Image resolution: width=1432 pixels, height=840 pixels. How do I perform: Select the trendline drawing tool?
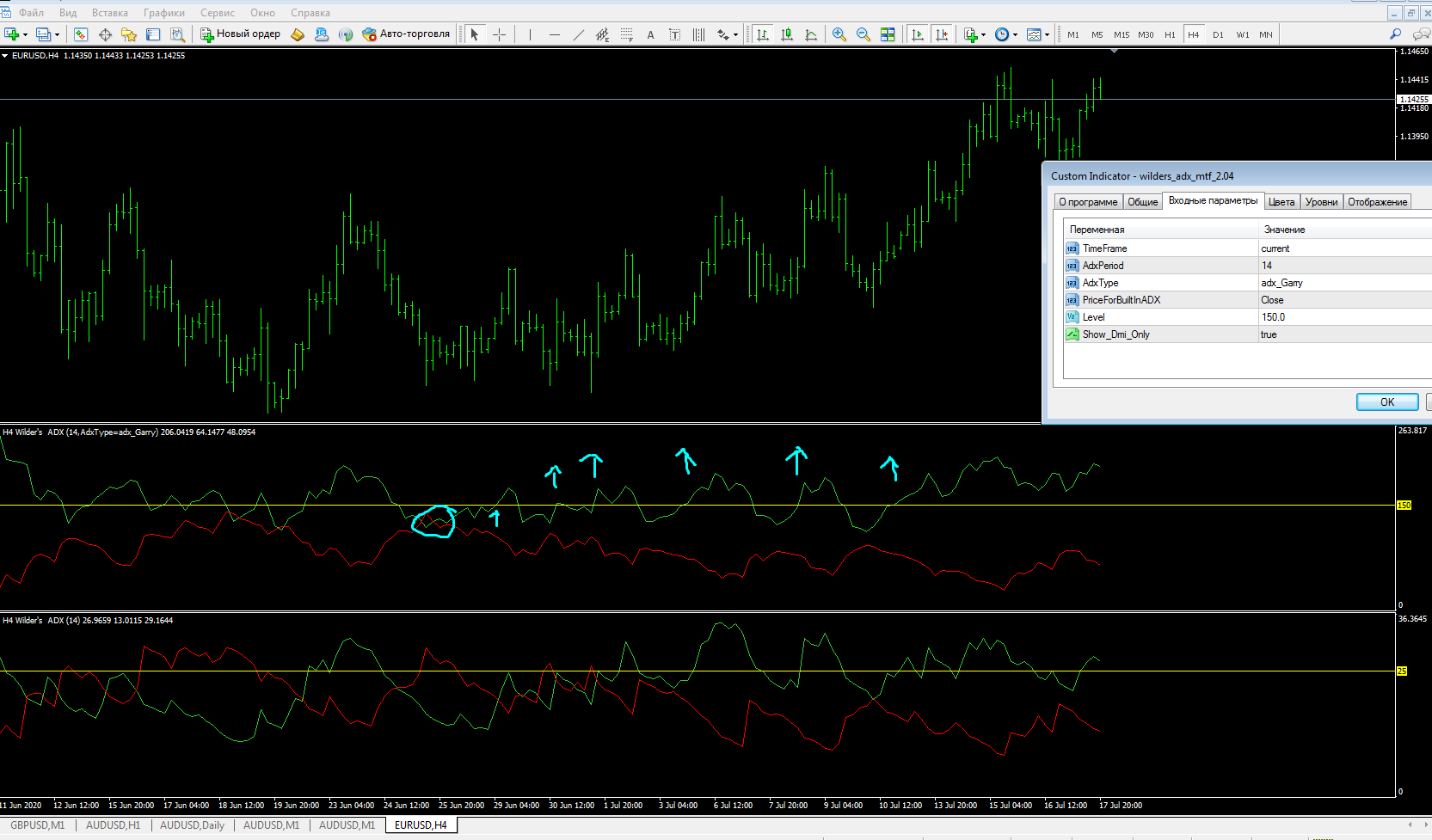point(578,34)
